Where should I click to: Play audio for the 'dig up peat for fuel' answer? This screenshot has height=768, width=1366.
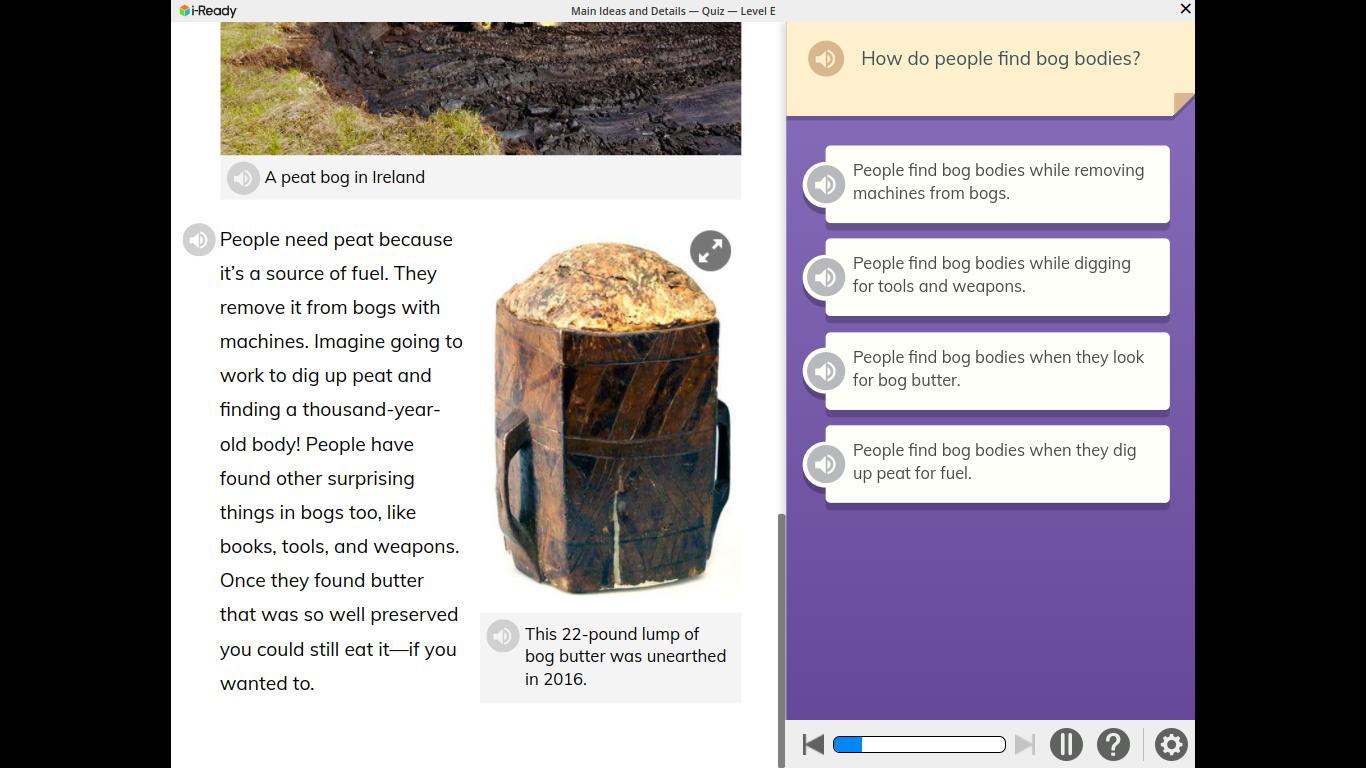[x=825, y=464]
